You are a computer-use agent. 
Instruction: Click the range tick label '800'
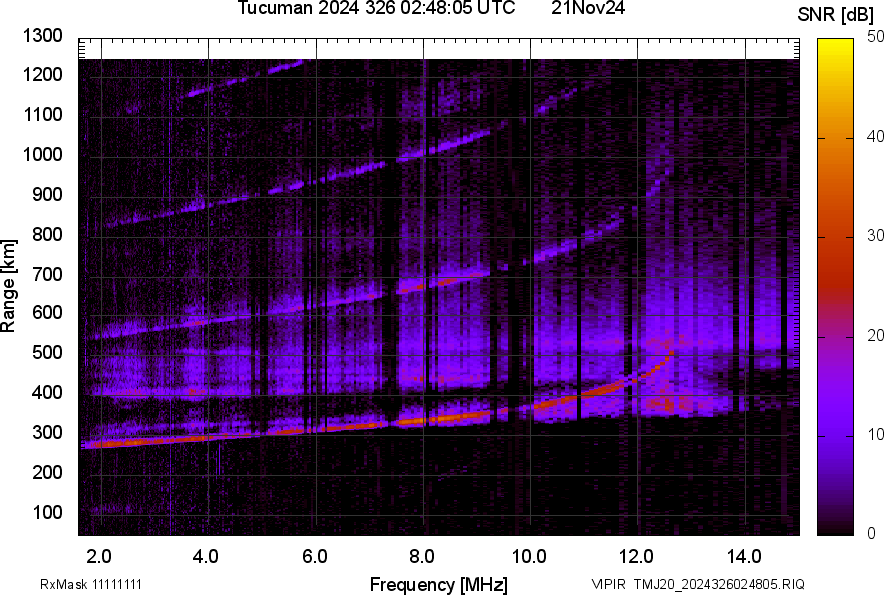(47, 233)
